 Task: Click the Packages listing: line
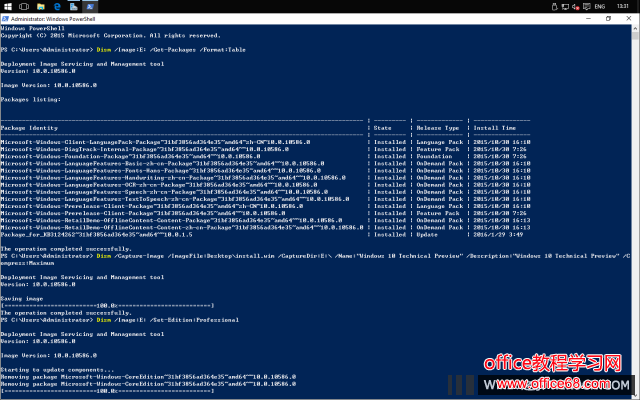[31, 100]
